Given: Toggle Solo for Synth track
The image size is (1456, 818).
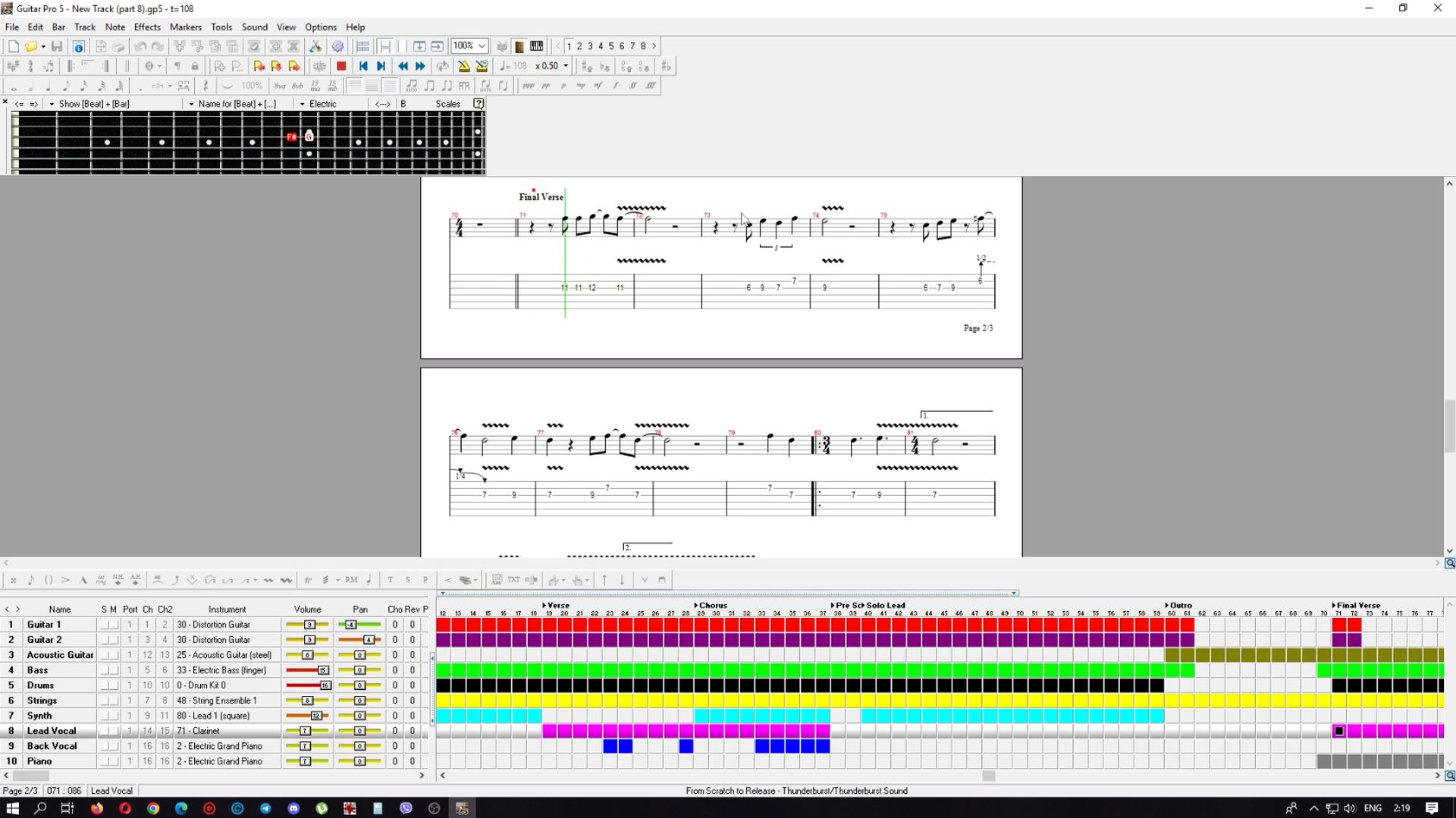Looking at the screenshot, I should [x=105, y=716].
